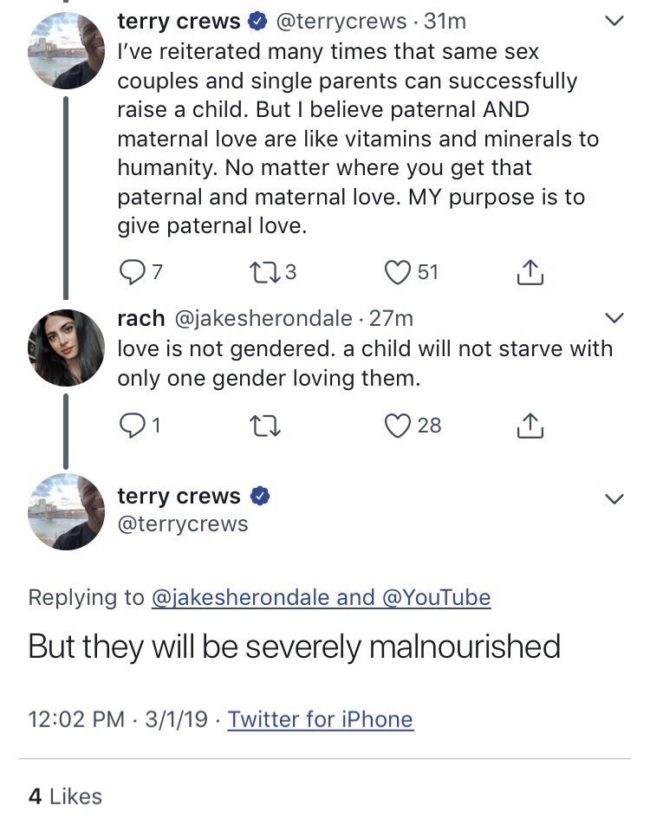This screenshot has height=832, width=650.
Task: Open chevron menu on the malnourished tweet
Action: tap(615, 497)
